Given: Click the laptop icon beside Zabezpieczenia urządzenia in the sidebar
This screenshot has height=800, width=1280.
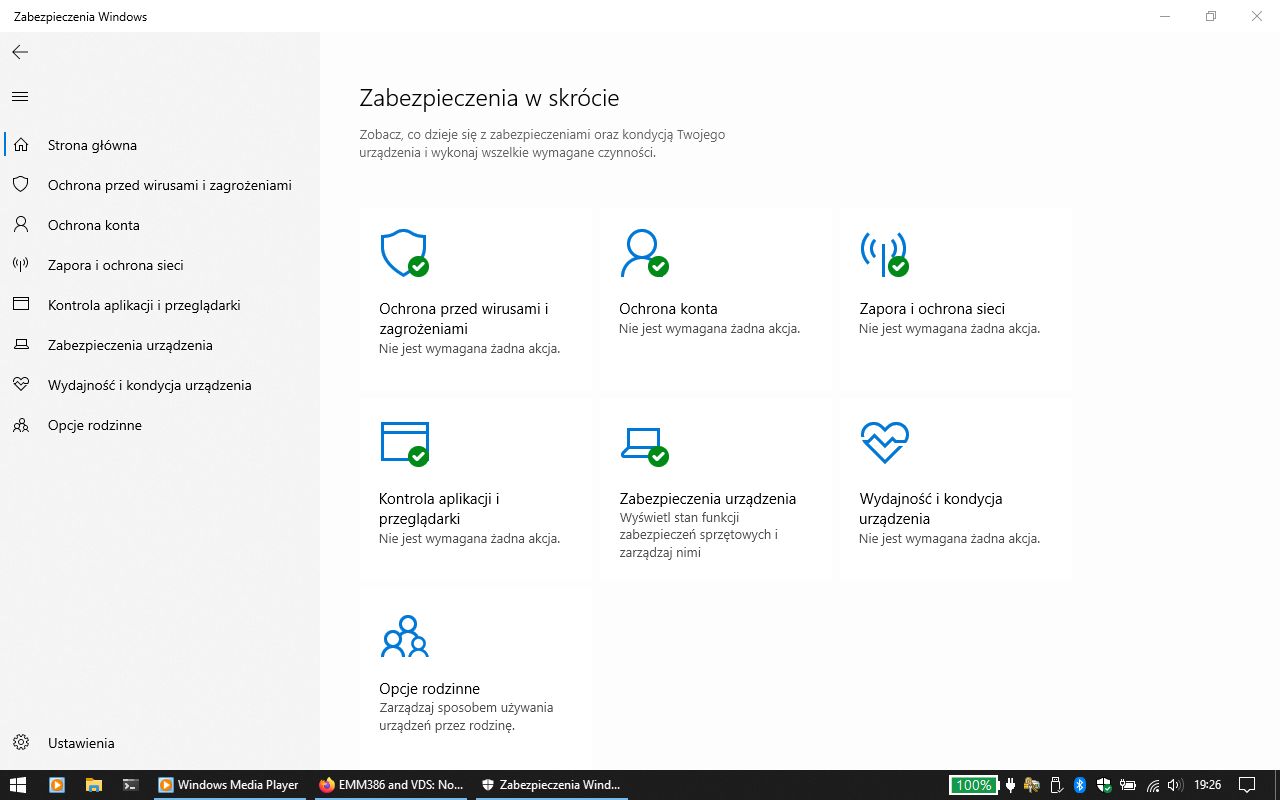Looking at the screenshot, I should 20,345.
